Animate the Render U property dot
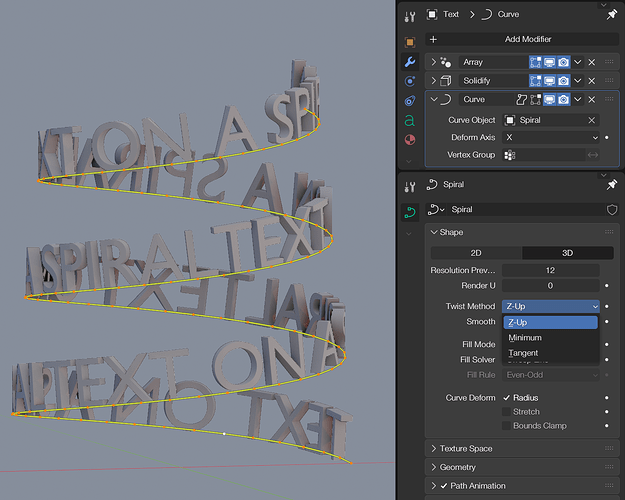The width and height of the screenshot is (625, 500). [607, 286]
